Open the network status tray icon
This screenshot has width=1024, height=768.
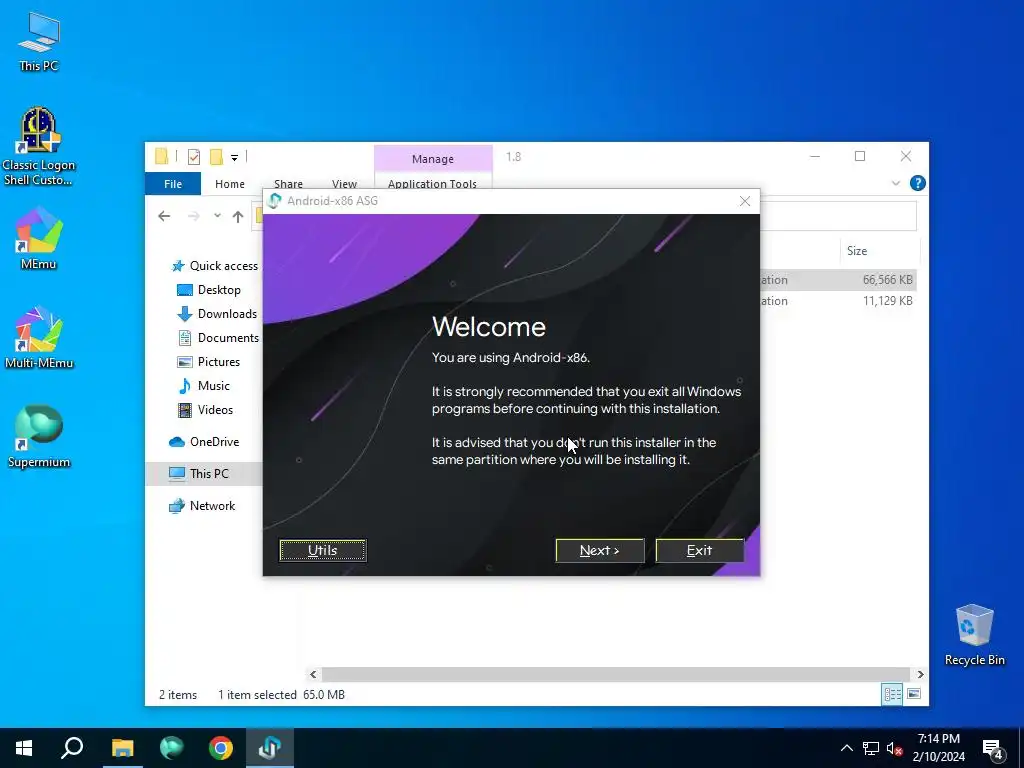coord(871,748)
